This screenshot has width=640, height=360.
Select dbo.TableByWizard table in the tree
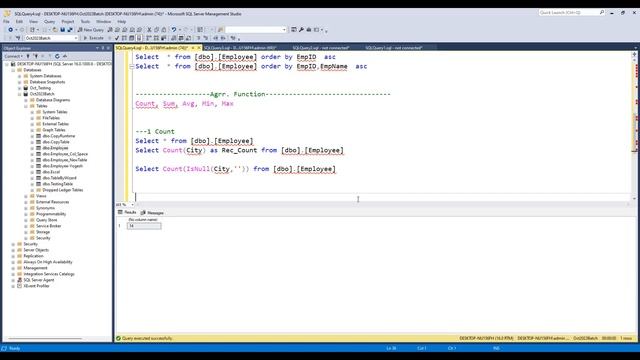[x=59, y=178]
